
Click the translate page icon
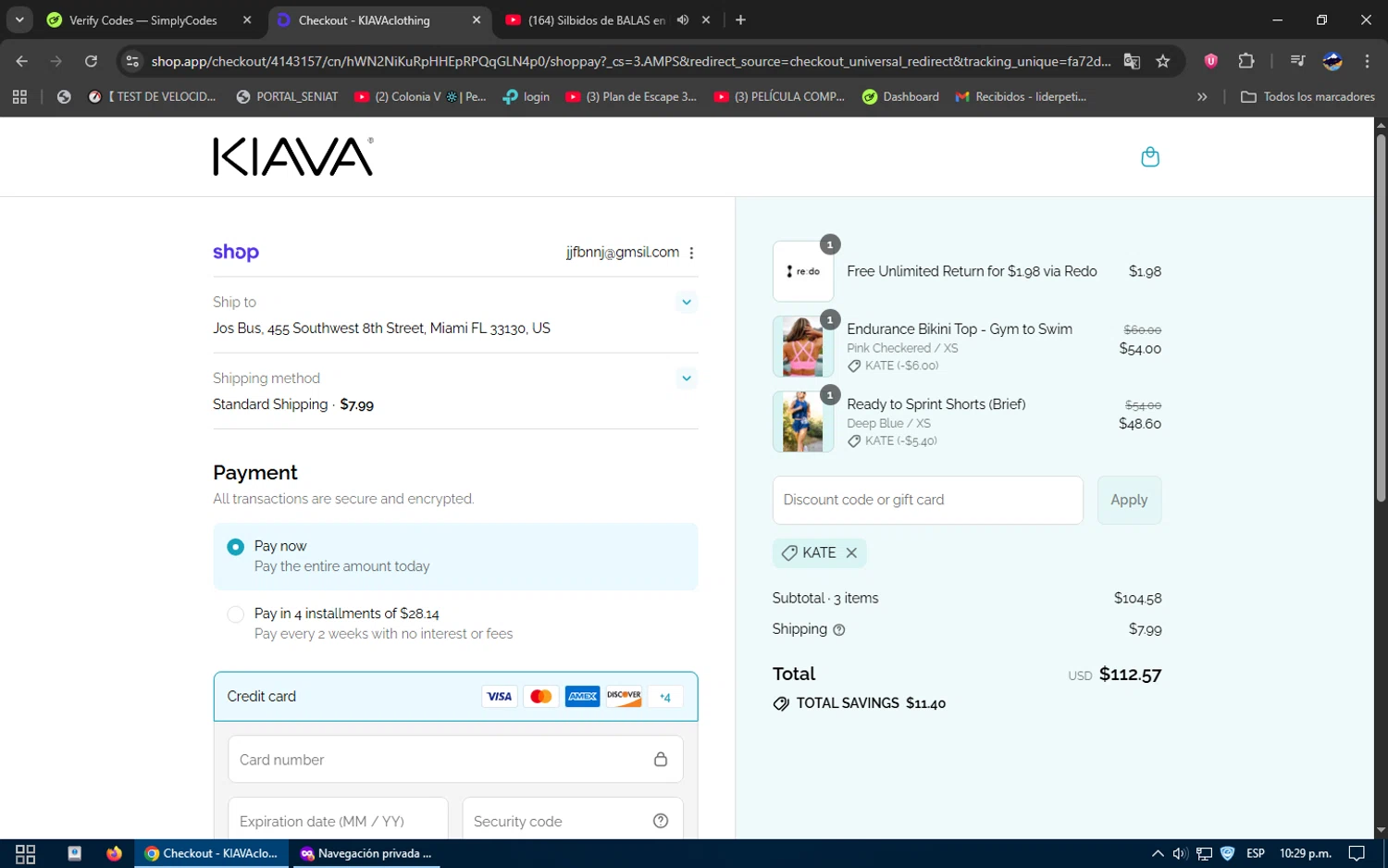click(1132, 61)
